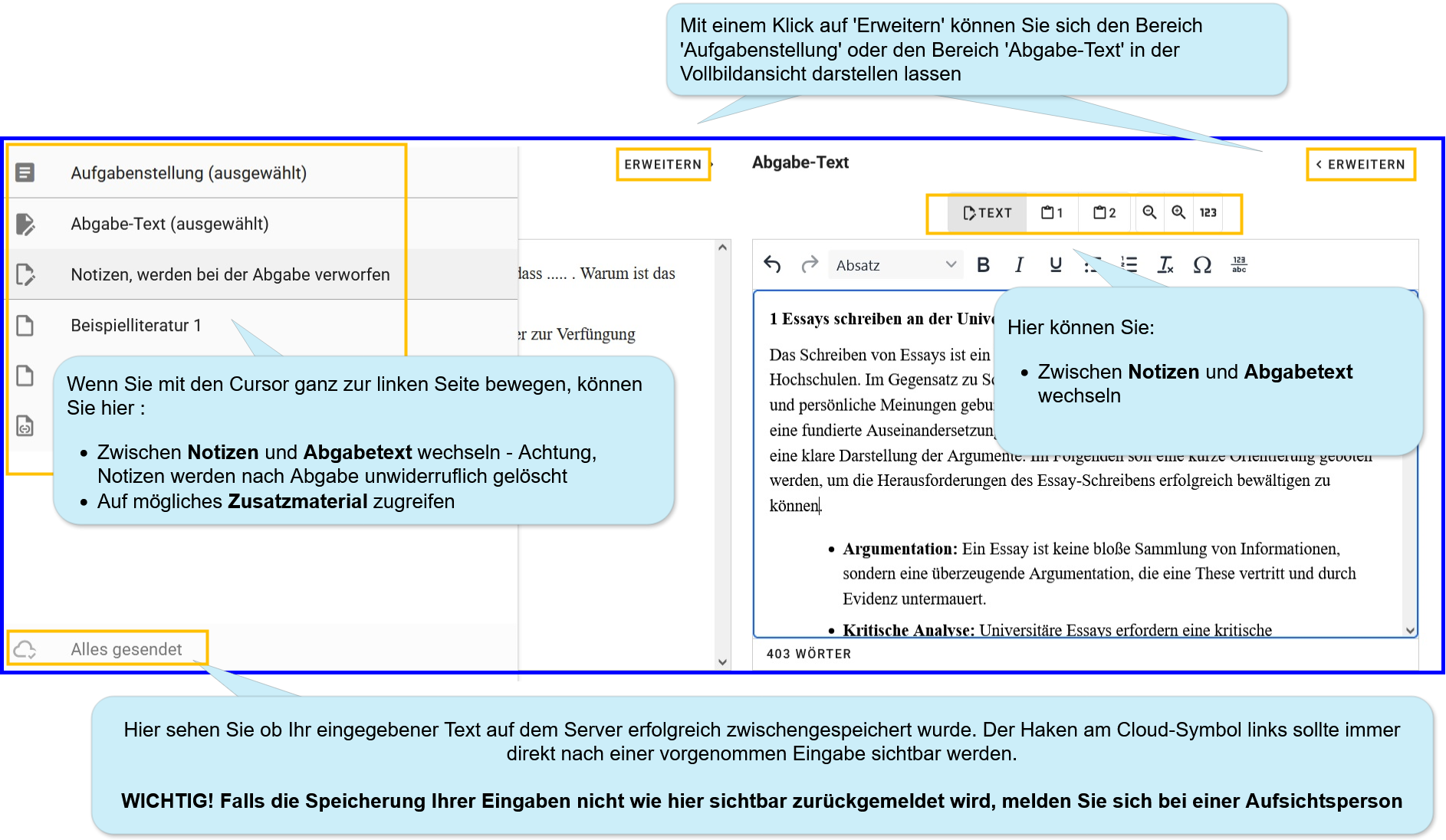Switch to notes clipboard 2 tab
The image size is (1446, 840).
1105,213
